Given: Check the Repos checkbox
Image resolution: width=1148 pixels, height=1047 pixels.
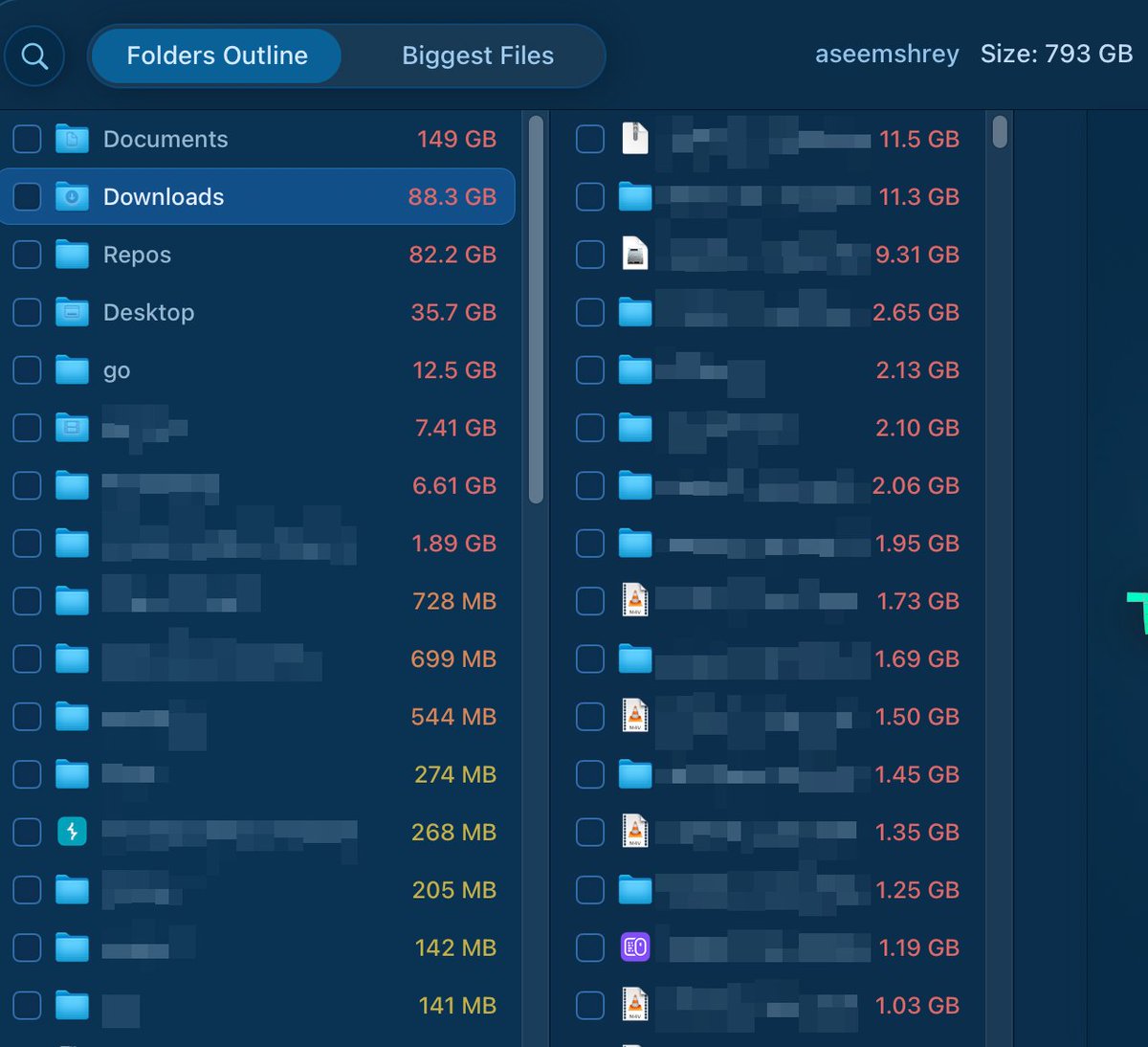Looking at the screenshot, I should tap(27, 255).
